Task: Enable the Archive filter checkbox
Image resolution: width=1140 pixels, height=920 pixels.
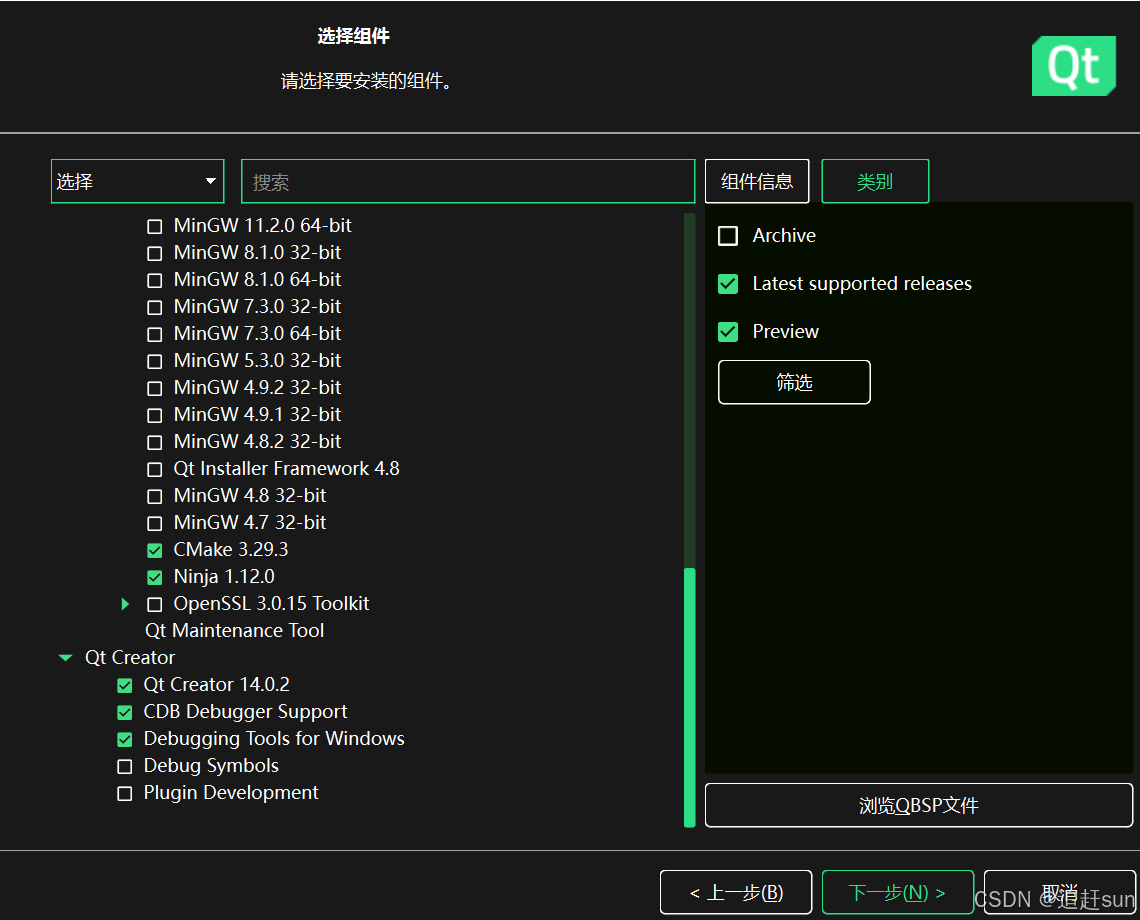Action: (728, 236)
